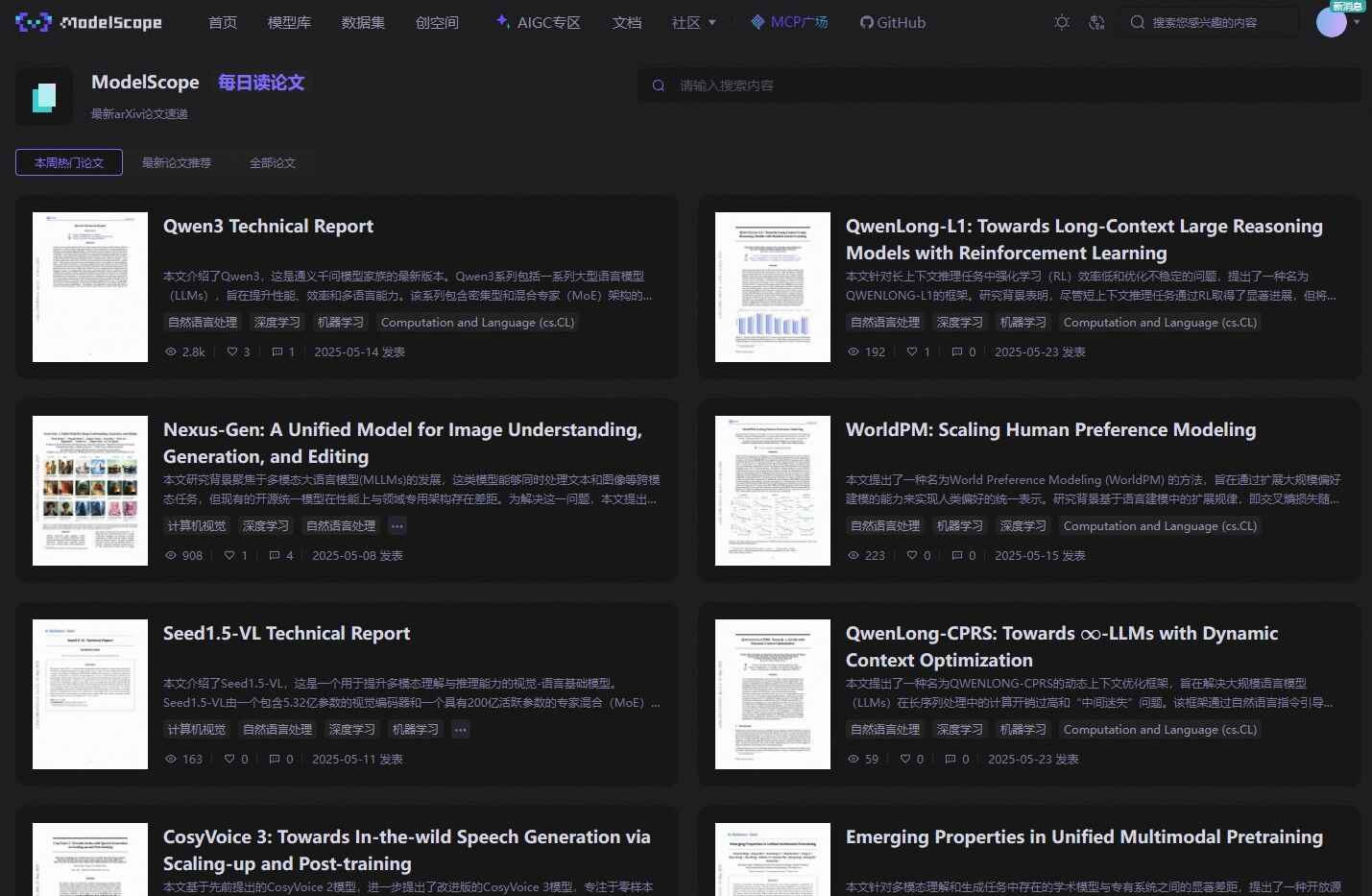Click the 深度学习 tag on WorldPM card
1372x896 pixels.
click(1023, 525)
